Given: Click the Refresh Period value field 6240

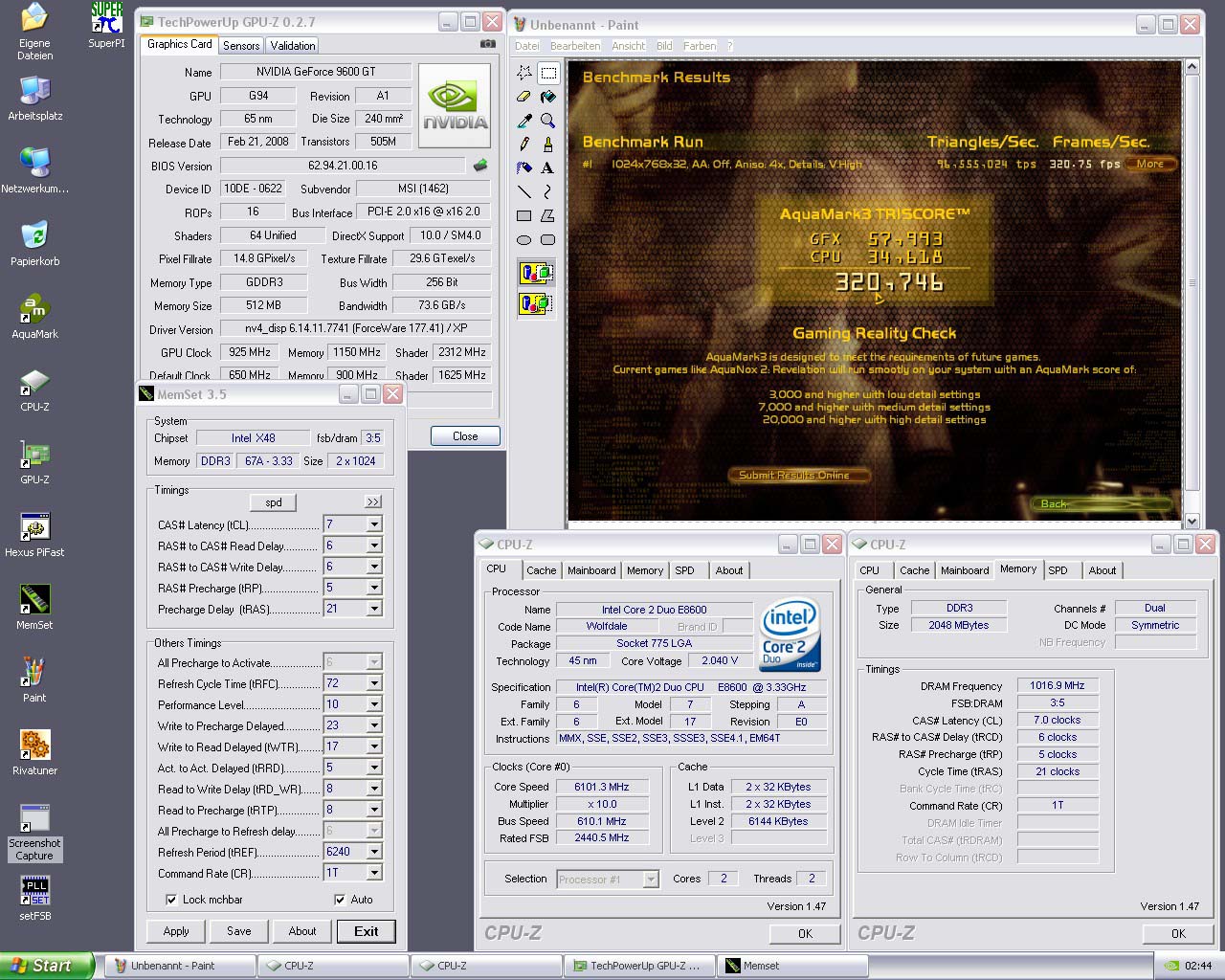Looking at the screenshot, I should tap(345, 852).
